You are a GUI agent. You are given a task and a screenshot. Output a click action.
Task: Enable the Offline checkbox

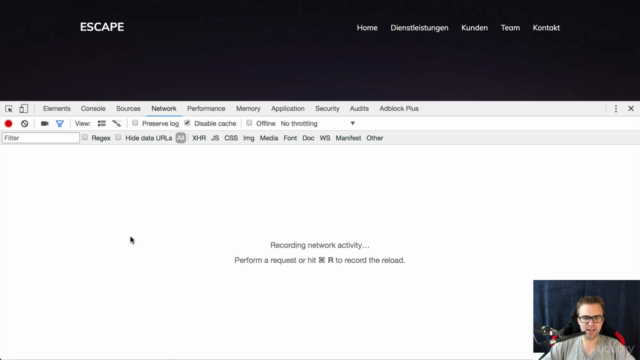[249, 123]
